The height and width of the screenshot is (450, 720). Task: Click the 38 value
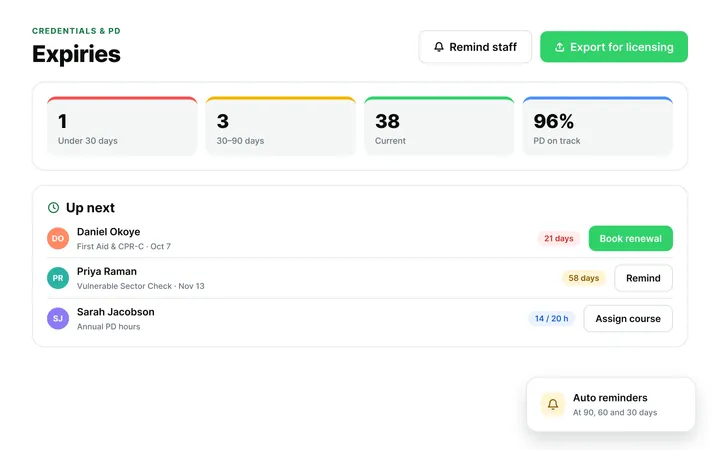[387, 121]
